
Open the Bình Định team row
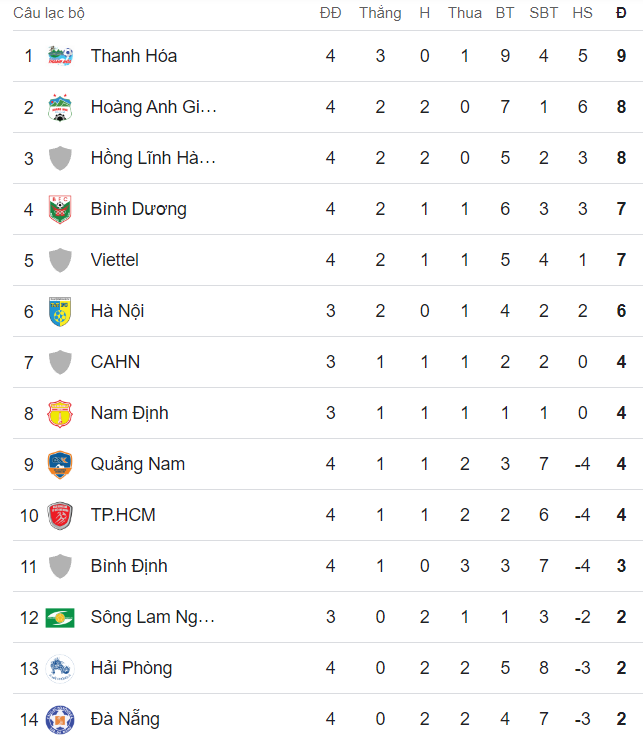pyautogui.click(x=328, y=566)
